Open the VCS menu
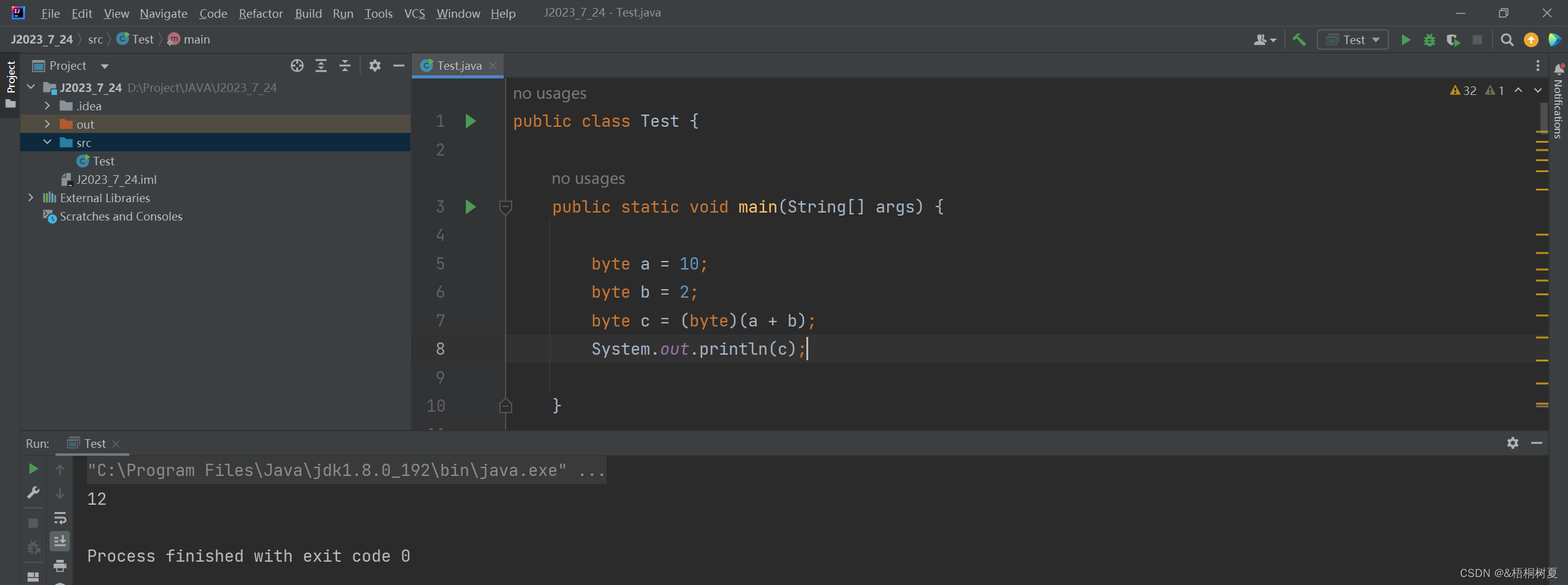This screenshot has height=585, width=1568. 414,13
